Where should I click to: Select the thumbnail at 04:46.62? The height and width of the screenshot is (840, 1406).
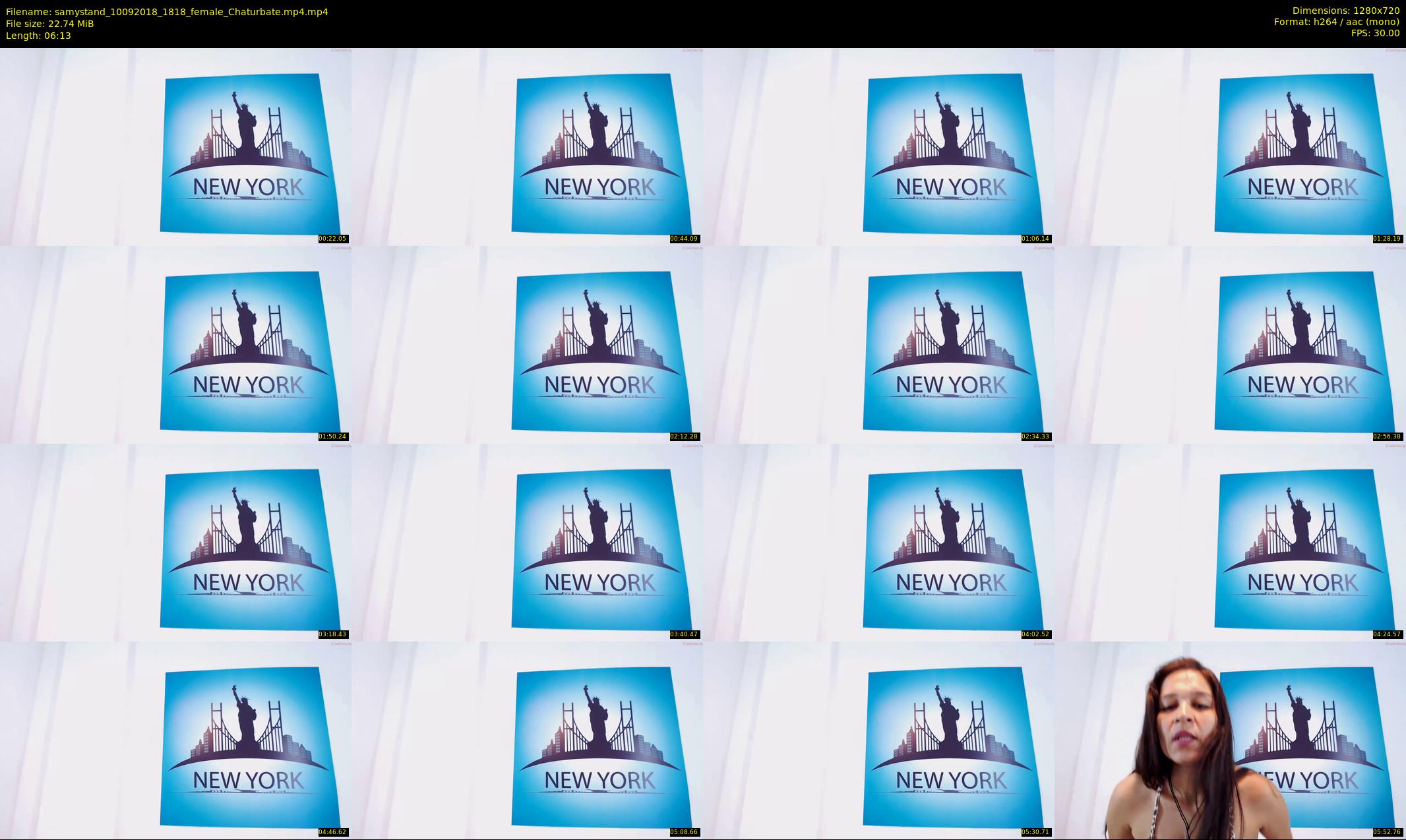175,740
